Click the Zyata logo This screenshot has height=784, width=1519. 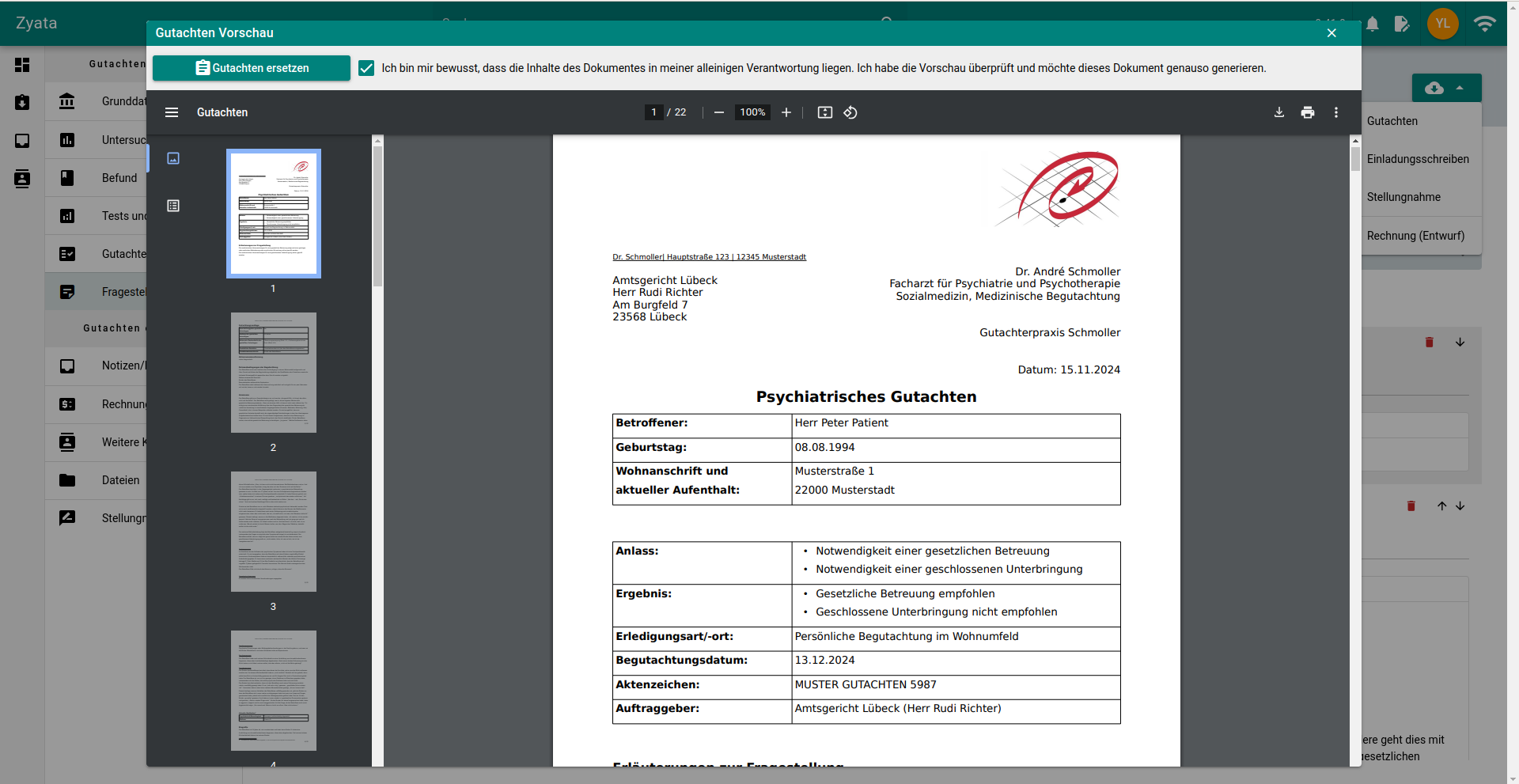tap(36, 23)
